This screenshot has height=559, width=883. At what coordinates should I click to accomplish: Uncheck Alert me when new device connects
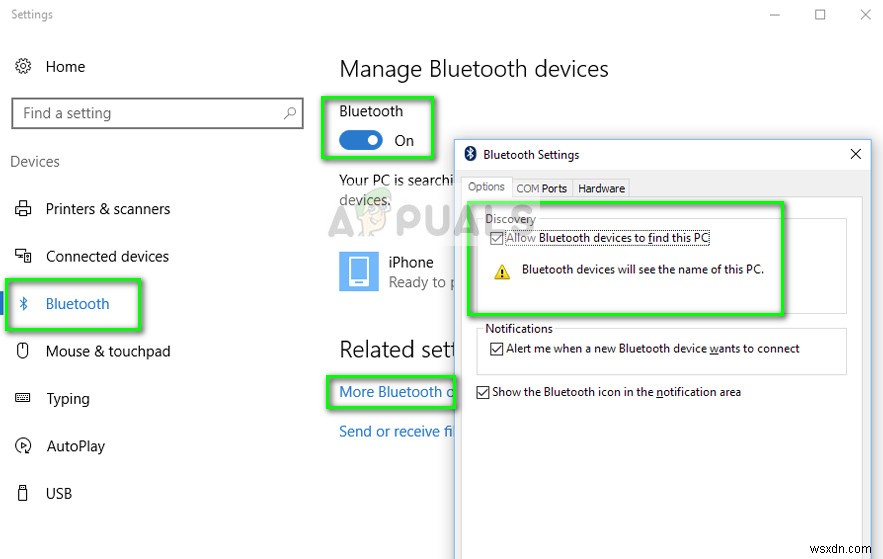[496, 349]
